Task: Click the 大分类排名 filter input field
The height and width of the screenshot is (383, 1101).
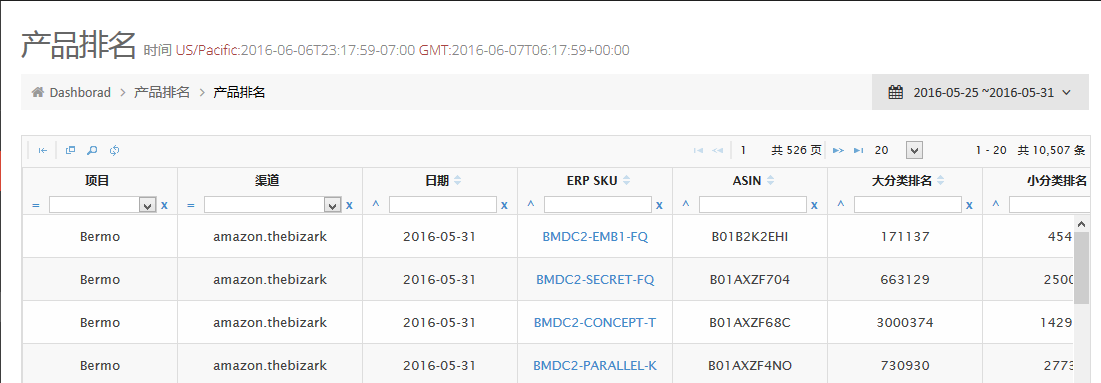Action: point(909,205)
